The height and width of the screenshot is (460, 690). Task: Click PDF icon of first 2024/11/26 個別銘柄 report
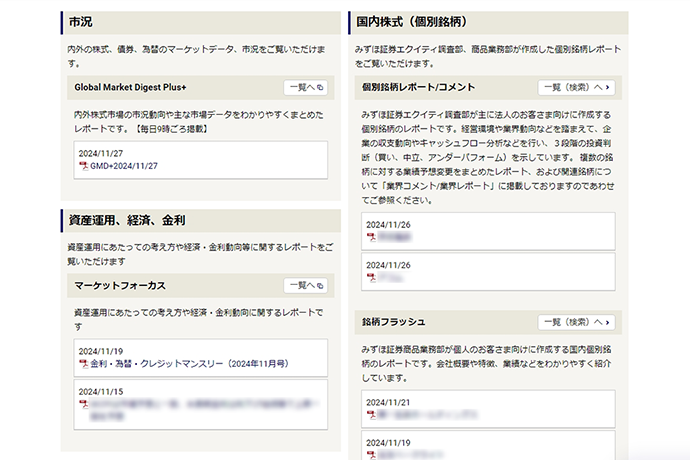point(371,237)
